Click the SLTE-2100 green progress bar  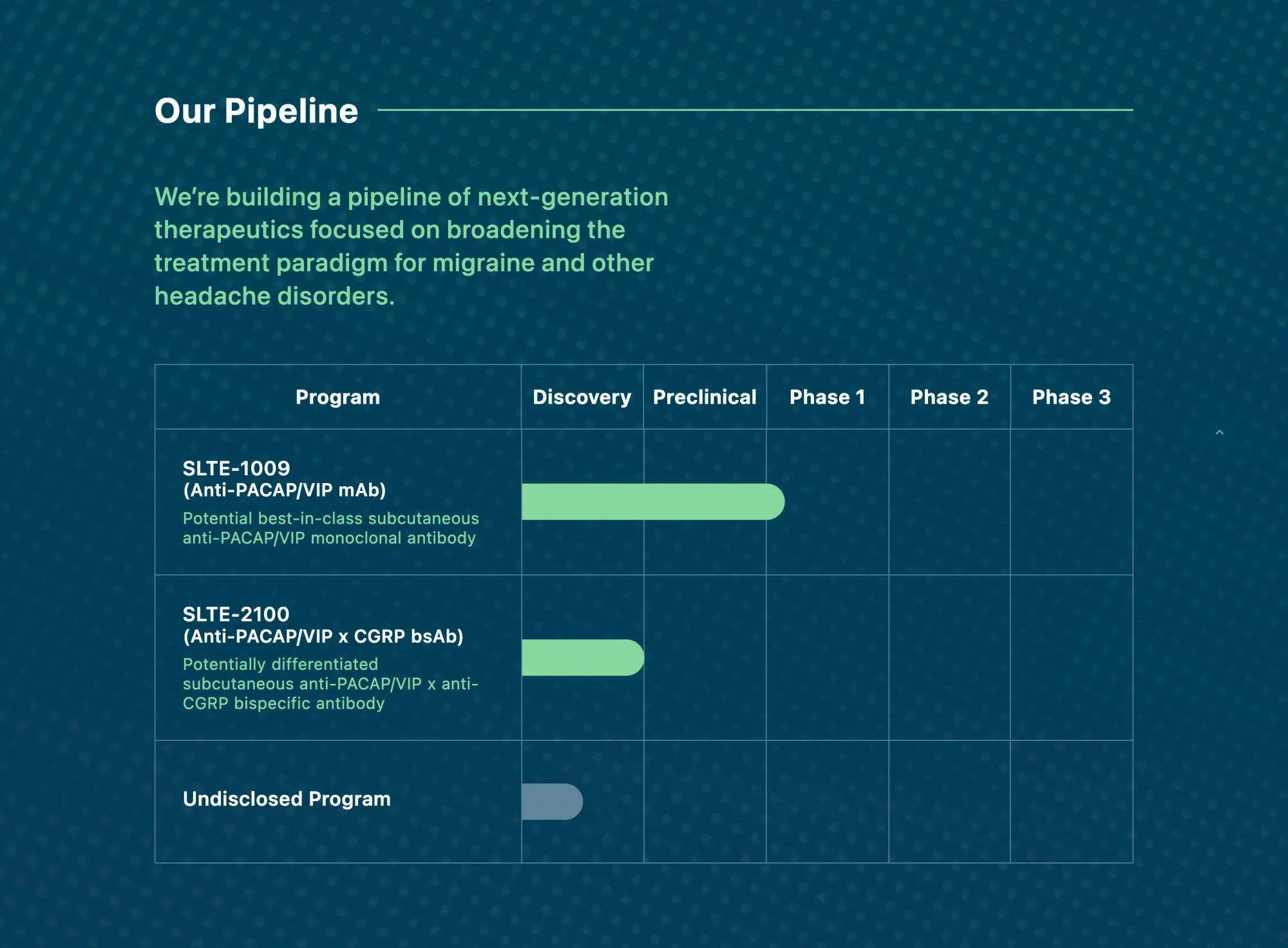[583, 658]
